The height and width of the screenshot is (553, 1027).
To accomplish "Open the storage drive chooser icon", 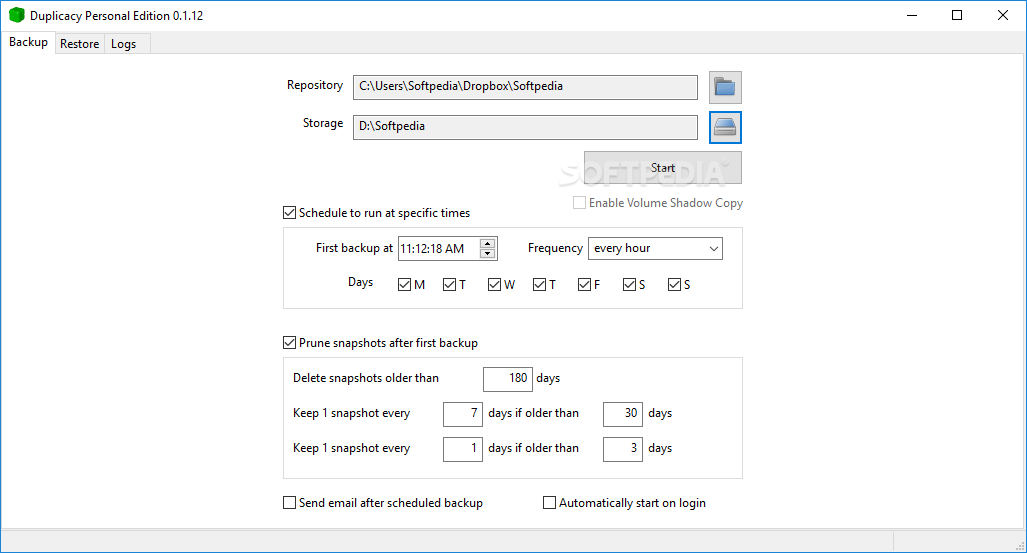I will click(725, 127).
